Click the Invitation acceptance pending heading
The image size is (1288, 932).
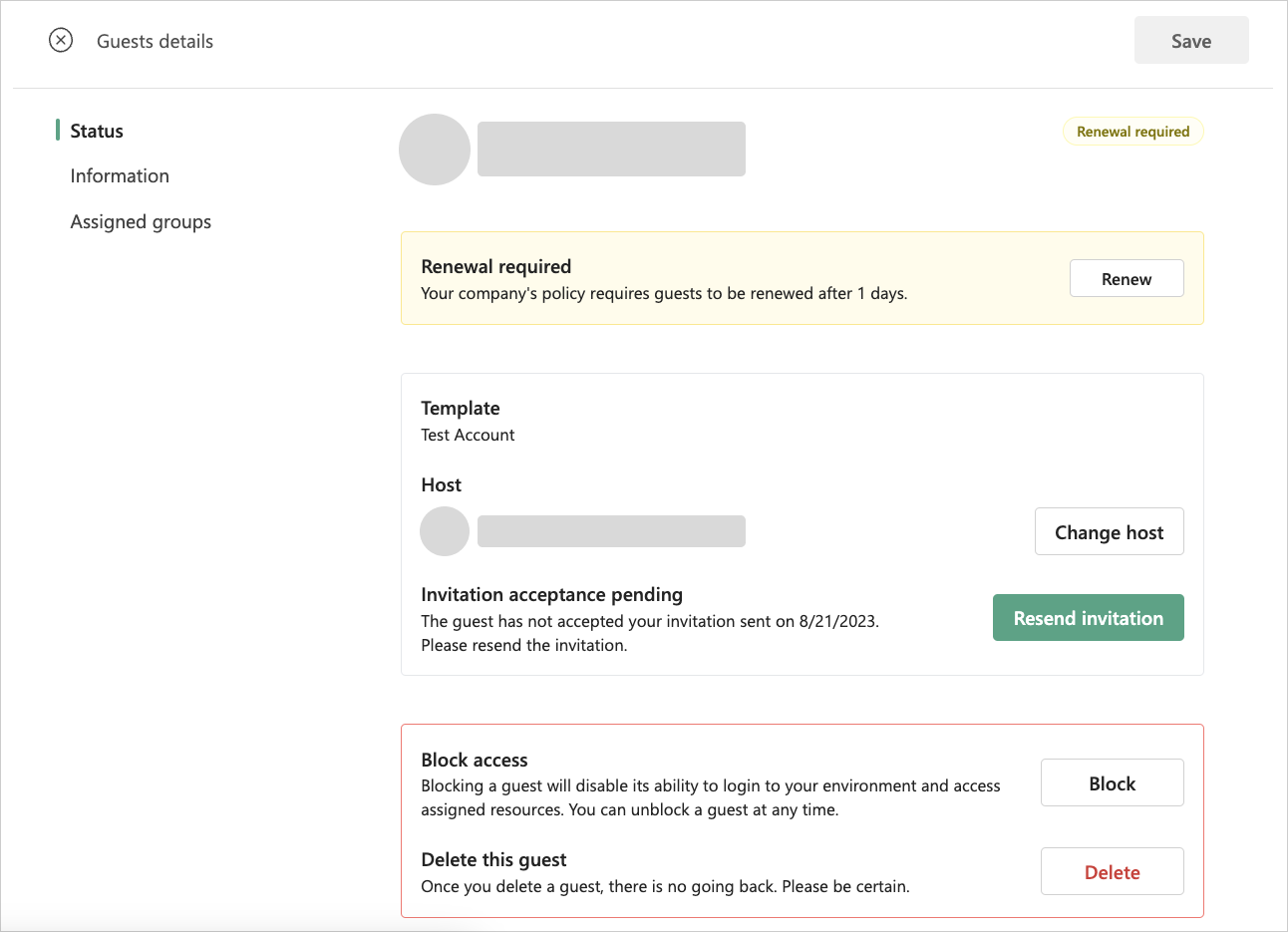click(x=551, y=595)
